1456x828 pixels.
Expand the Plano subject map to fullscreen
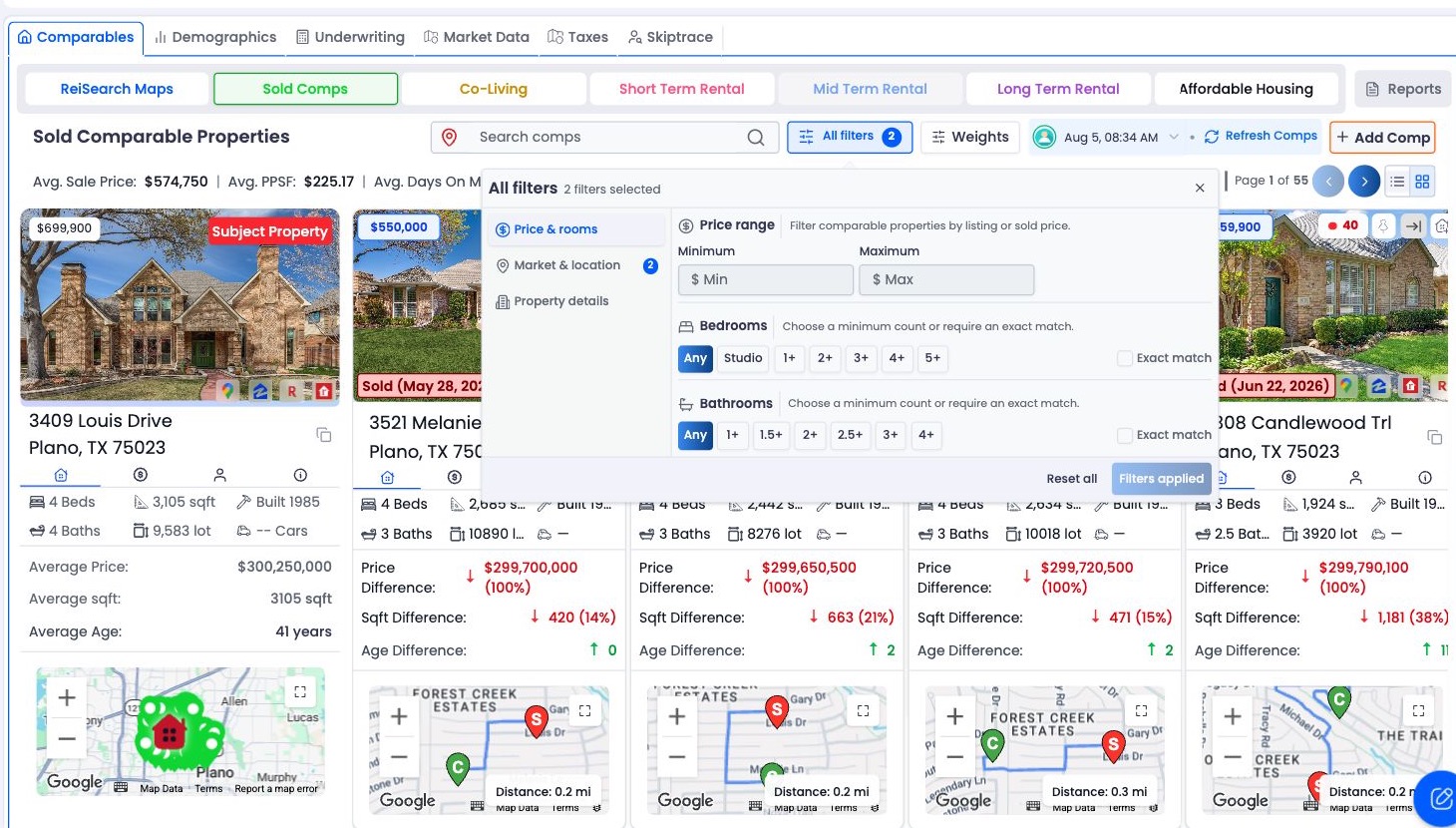point(300,691)
